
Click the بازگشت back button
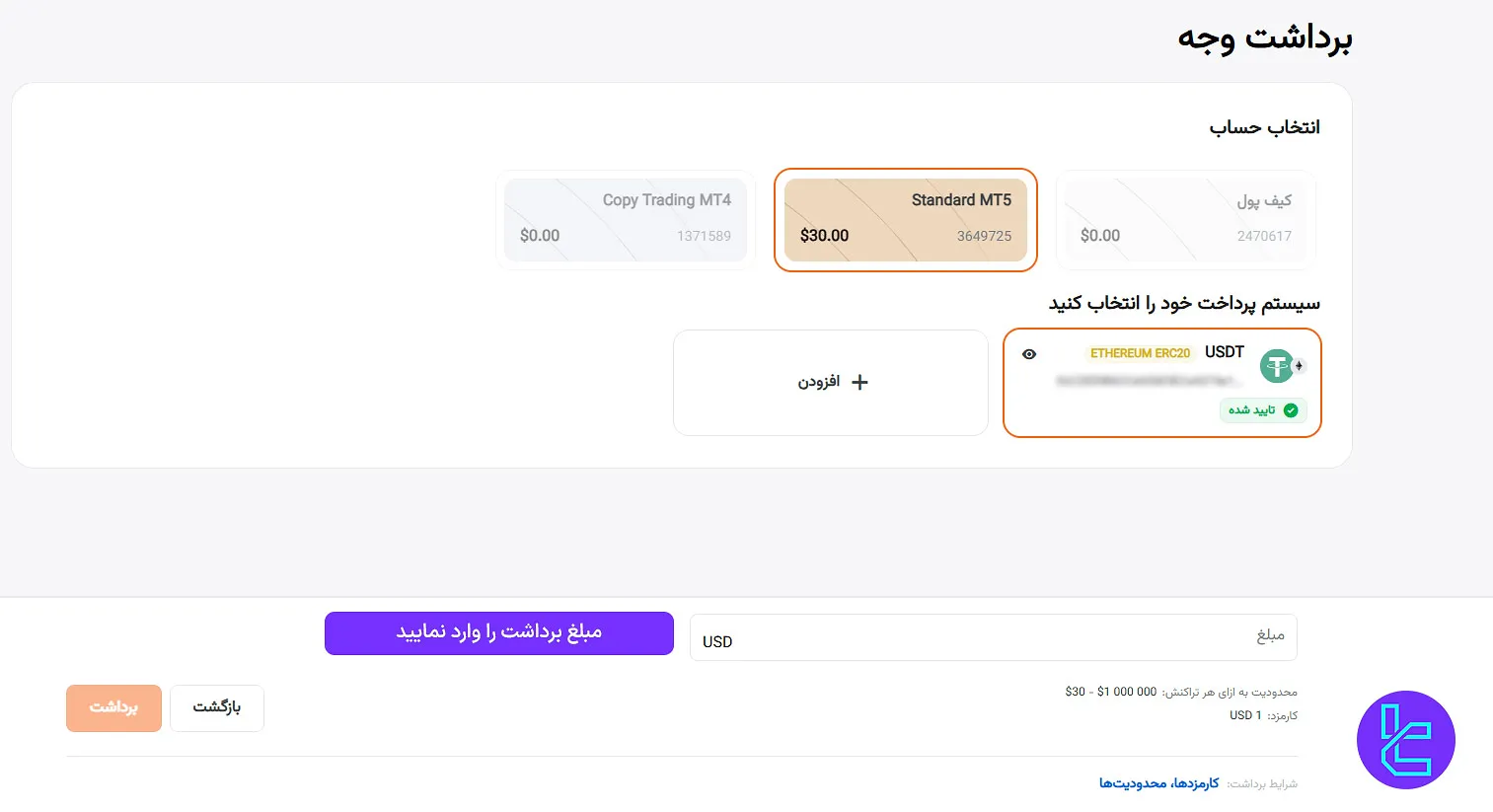tap(217, 707)
